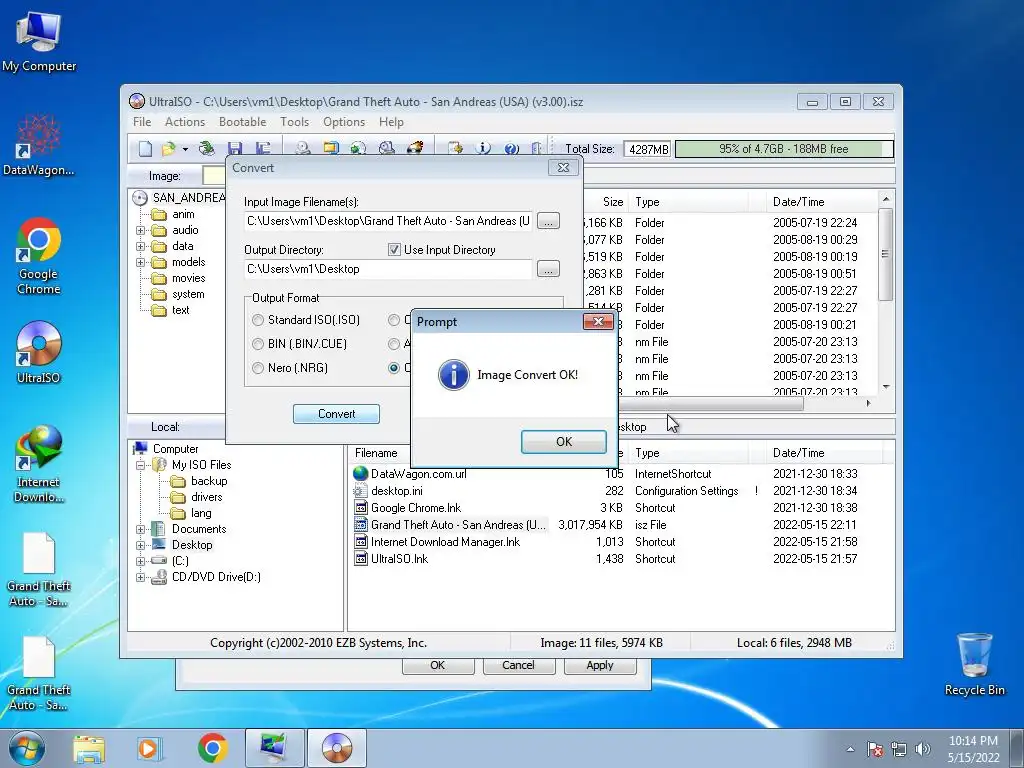Viewport: 1024px width, 768px height.
Task: Expand the CD/DVD Drive(D:) node
Action: (x=140, y=577)
